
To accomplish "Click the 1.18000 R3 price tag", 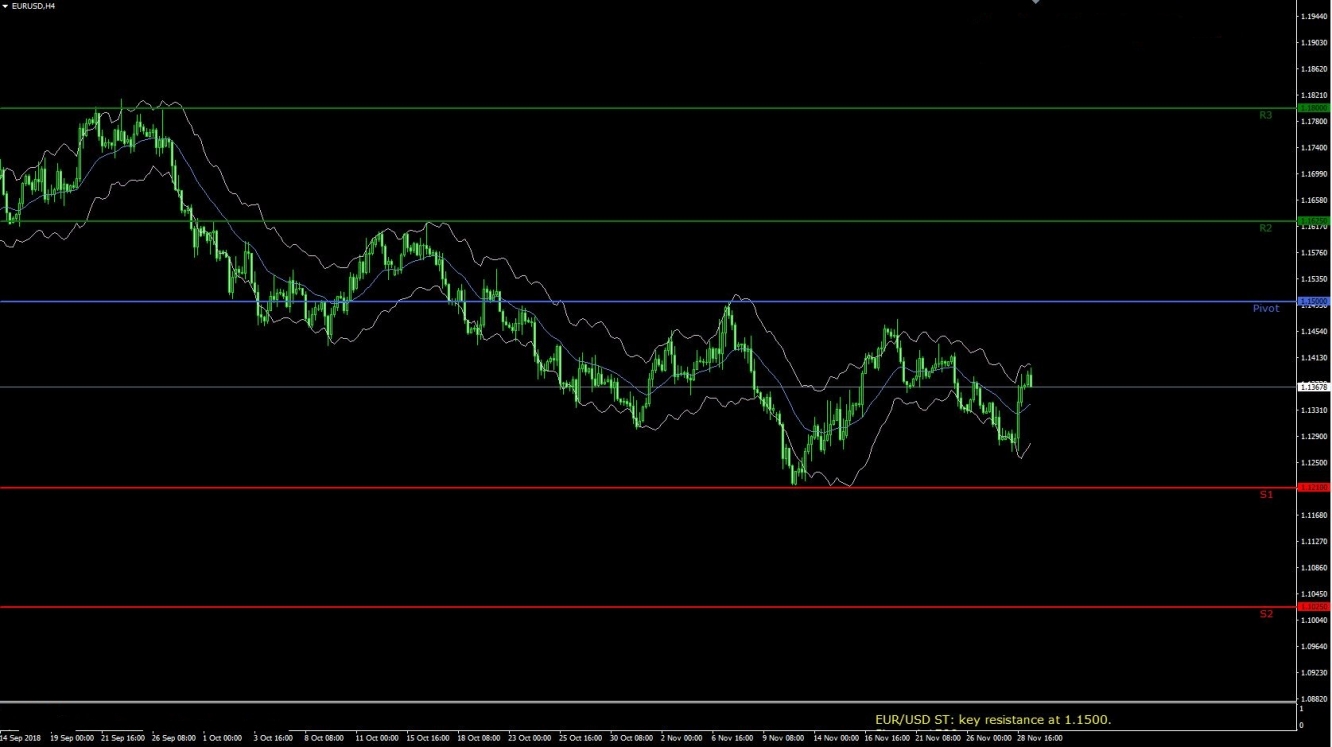I will [x=1313, y=108].
